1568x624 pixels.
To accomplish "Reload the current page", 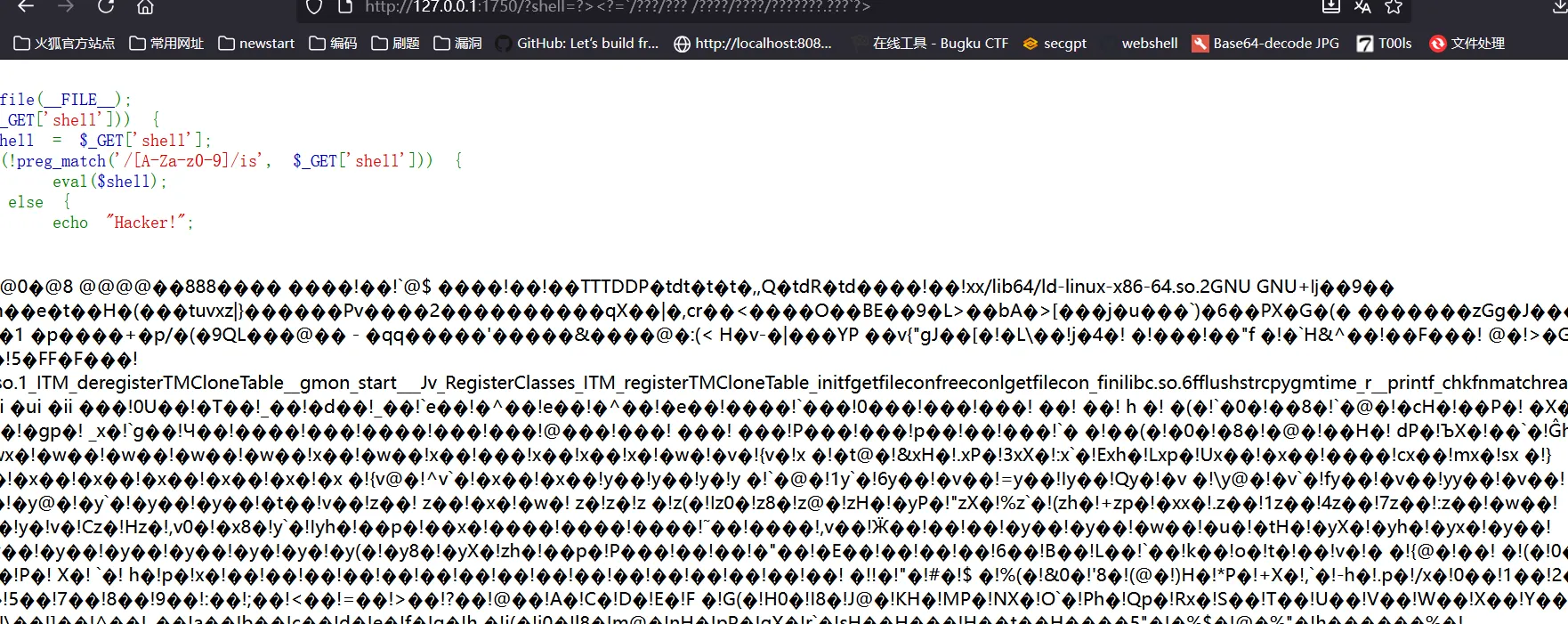I will pos(106,6).
